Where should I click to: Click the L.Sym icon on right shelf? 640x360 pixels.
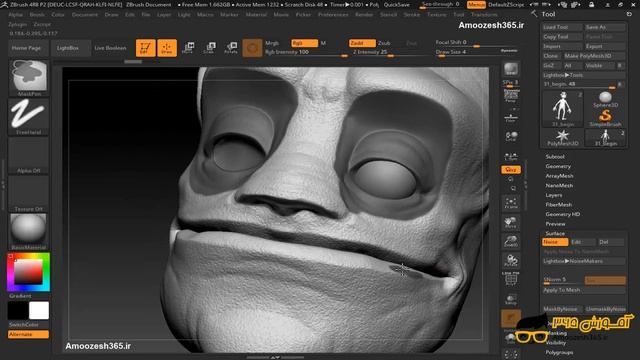pos(511,156)
